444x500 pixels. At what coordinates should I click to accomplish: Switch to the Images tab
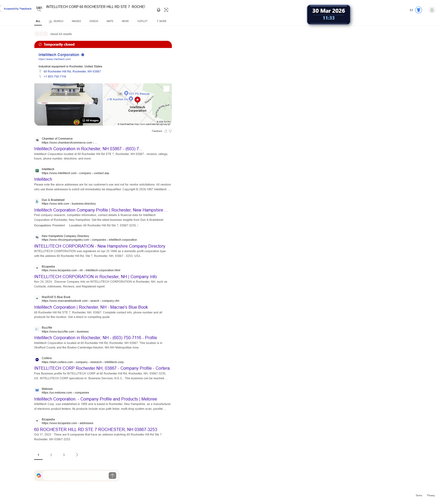(x=76, y=21)
